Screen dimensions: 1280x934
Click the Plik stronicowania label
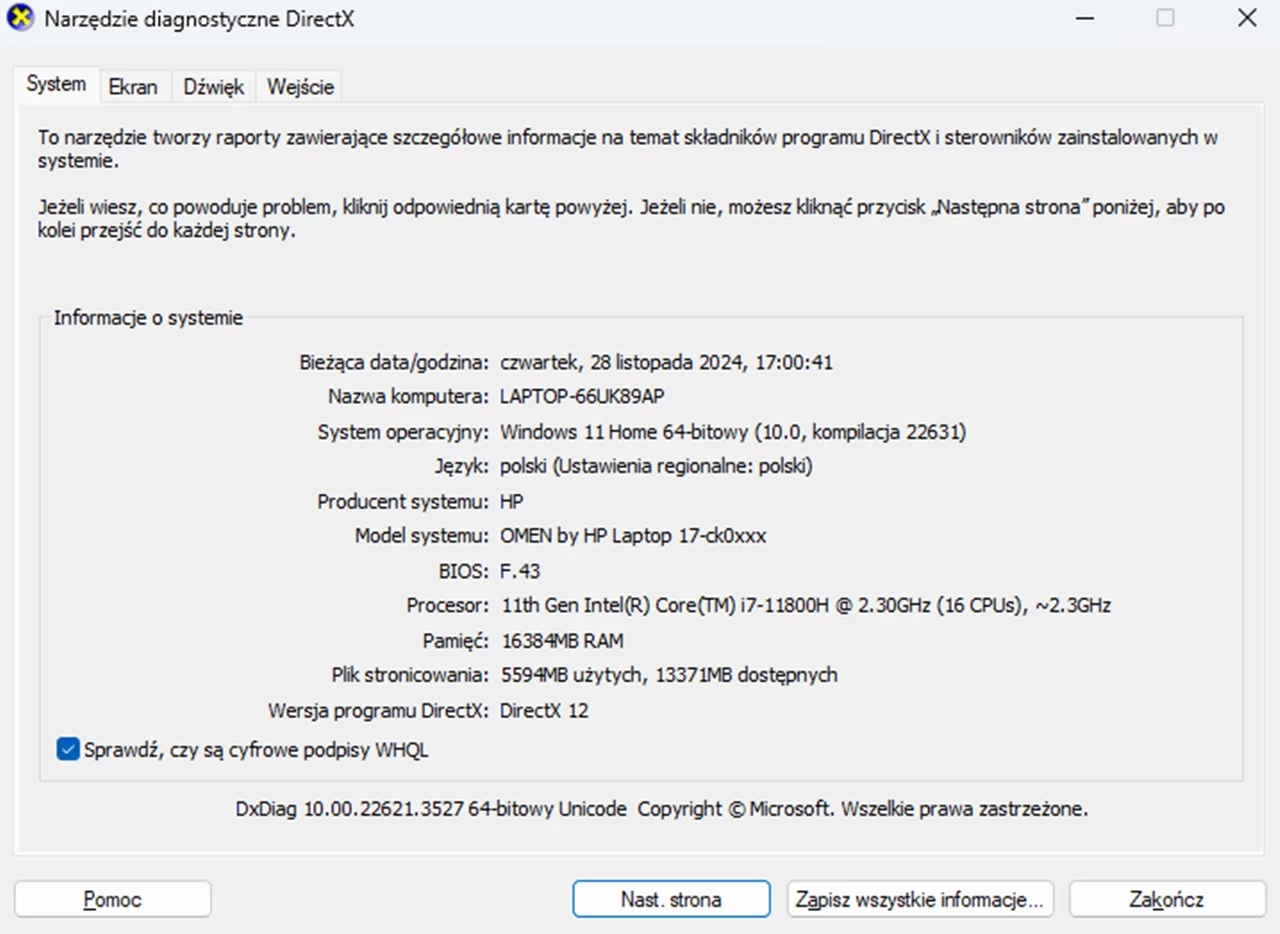point(410,675)
